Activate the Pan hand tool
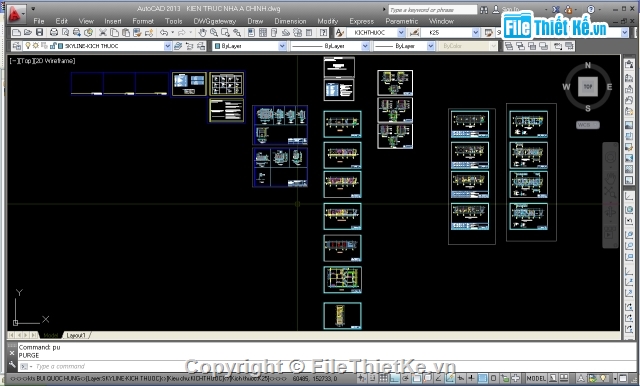This screenshot has width=640, height=386. (202, 32)
